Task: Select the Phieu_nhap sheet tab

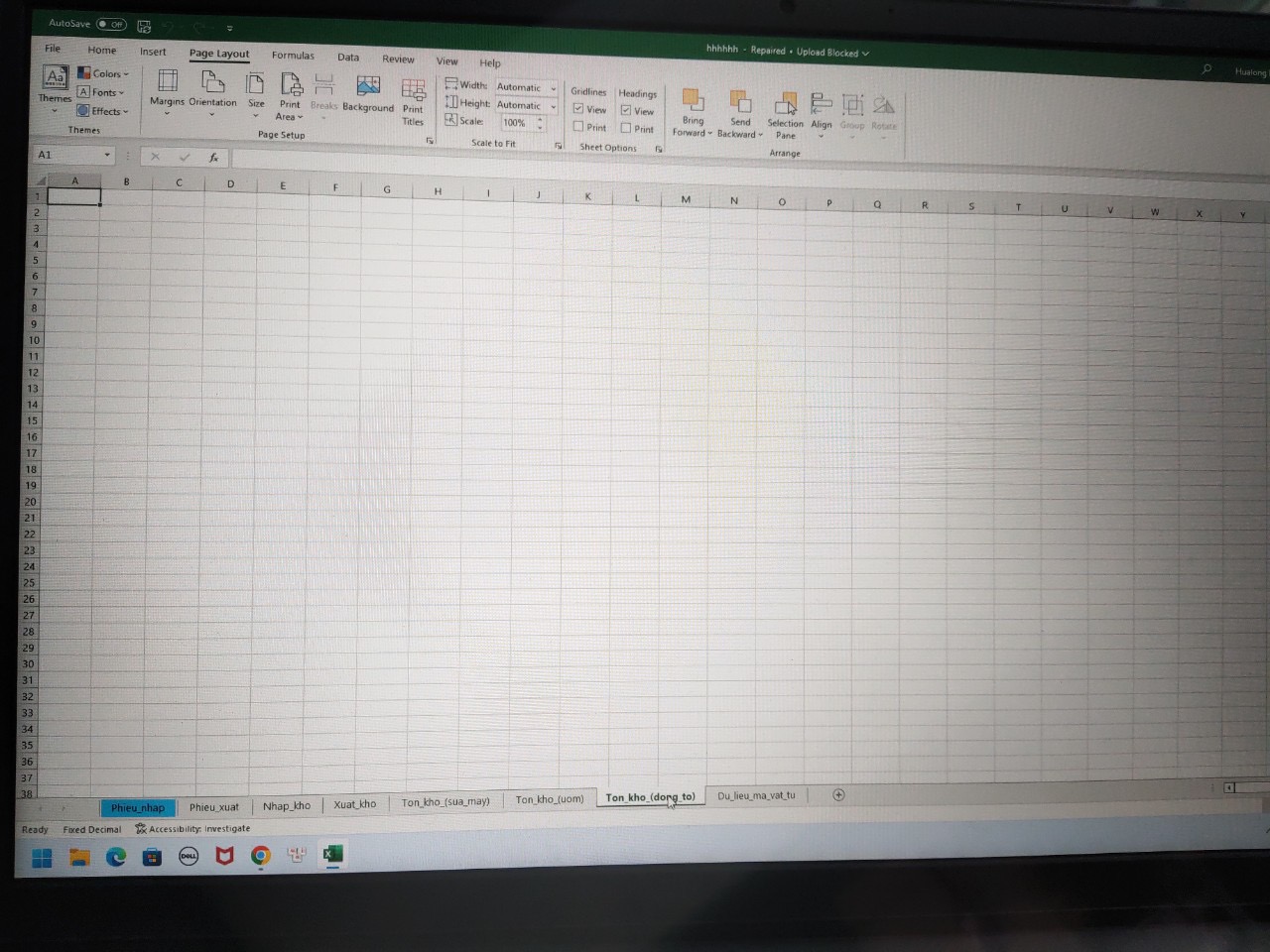Action: point(138,808)
